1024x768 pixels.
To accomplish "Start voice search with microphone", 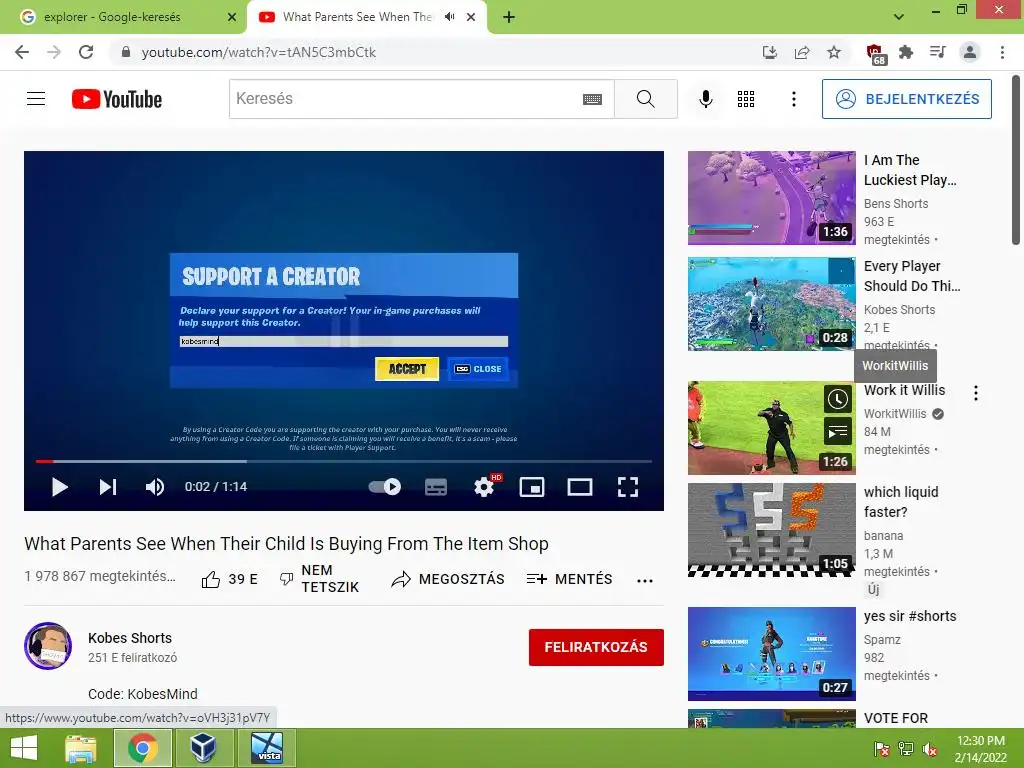I will [x=706, y=99].
